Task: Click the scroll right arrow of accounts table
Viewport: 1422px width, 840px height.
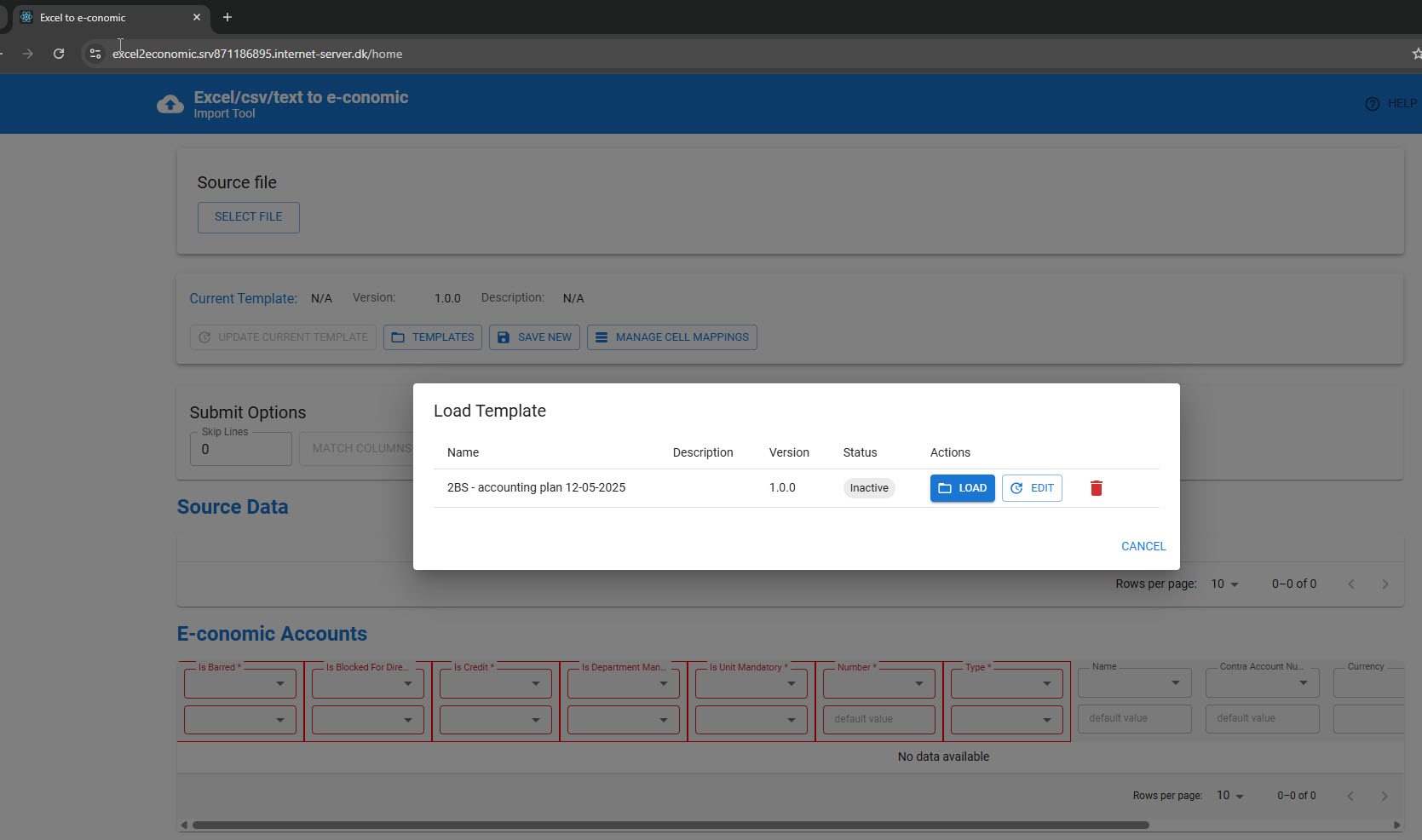Action: point(1397,825)
